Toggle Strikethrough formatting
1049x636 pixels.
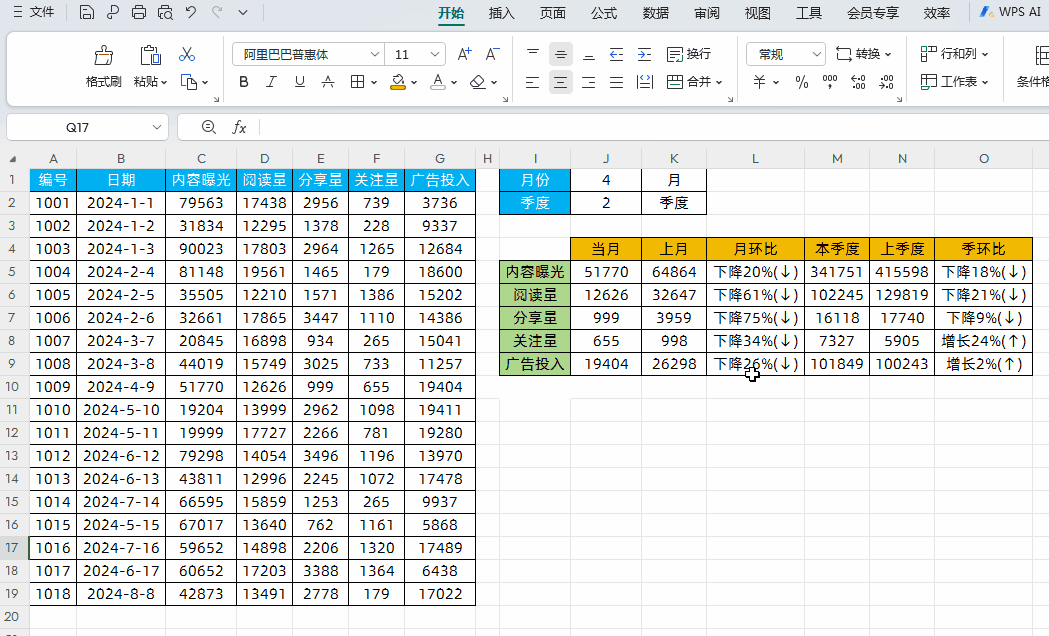(328, 82)
